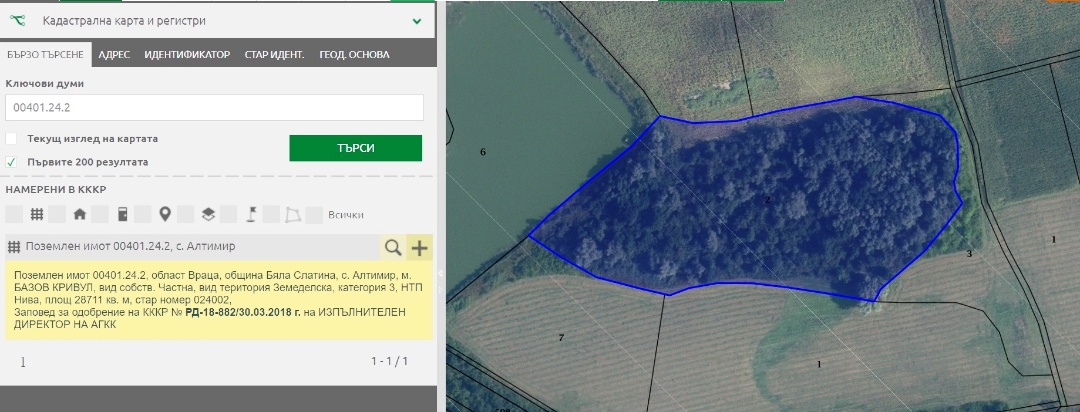Click the address location pin filter icon
This screenshot has width=1080, height=412.
165,214
